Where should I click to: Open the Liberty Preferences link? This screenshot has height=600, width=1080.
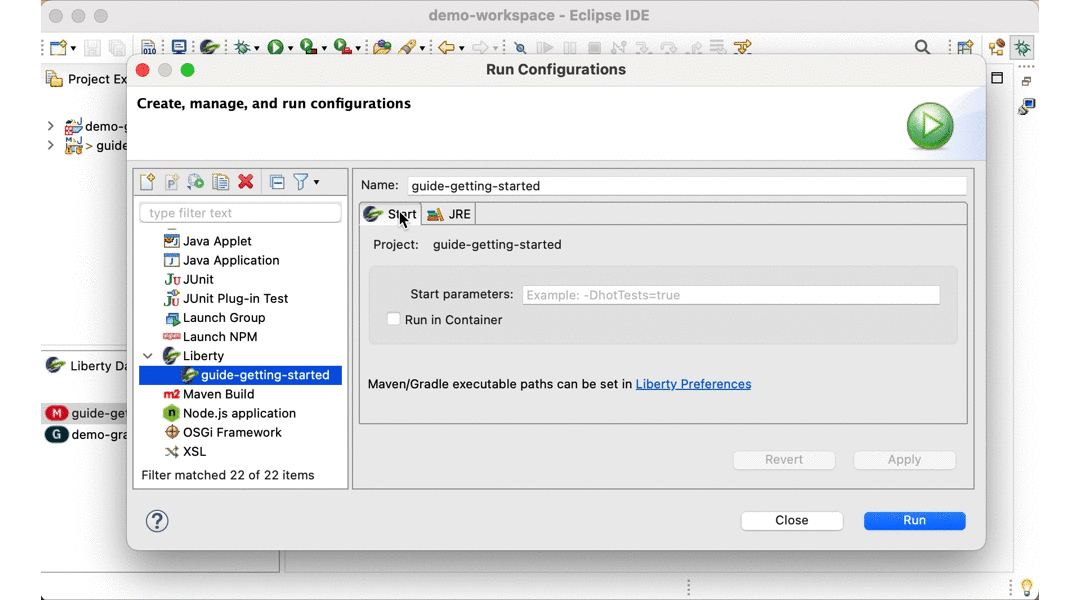[693, 384]
